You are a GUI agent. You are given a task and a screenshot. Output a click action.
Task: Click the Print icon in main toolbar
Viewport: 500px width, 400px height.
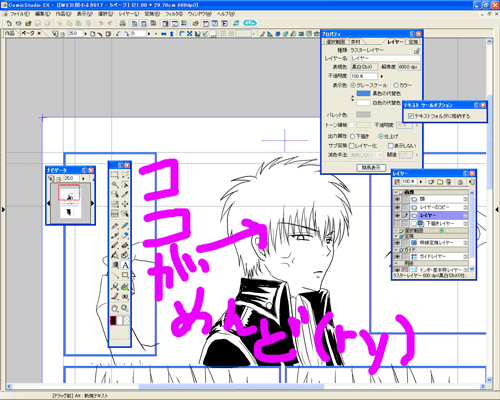122,23
